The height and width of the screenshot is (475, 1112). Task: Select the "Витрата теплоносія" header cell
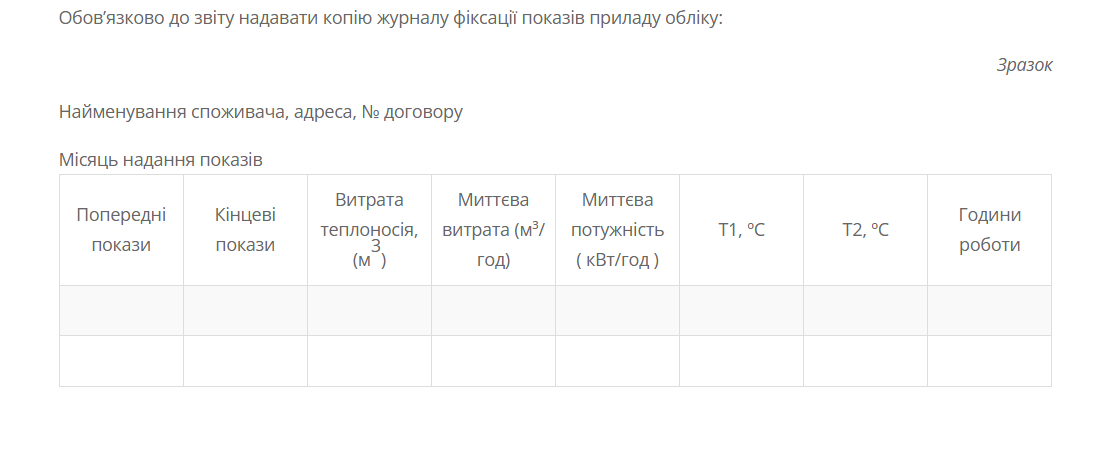[x=369, y=230]
